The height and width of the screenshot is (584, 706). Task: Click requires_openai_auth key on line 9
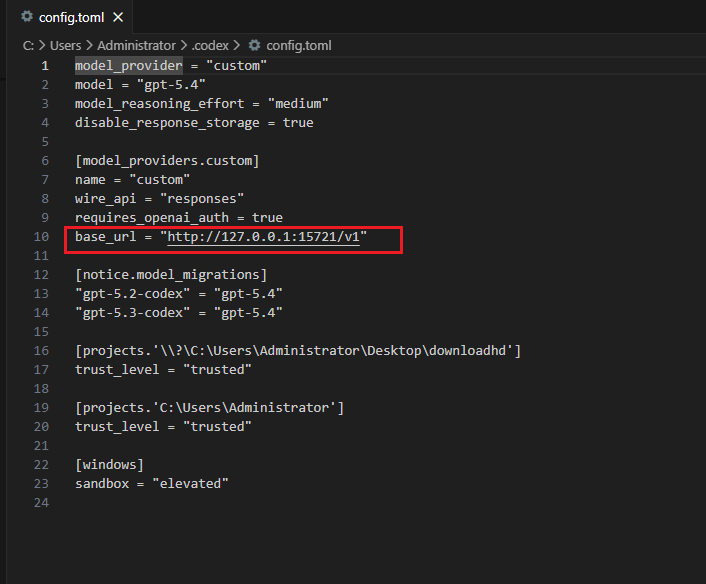pyautogui.click(x=152, y=217)
